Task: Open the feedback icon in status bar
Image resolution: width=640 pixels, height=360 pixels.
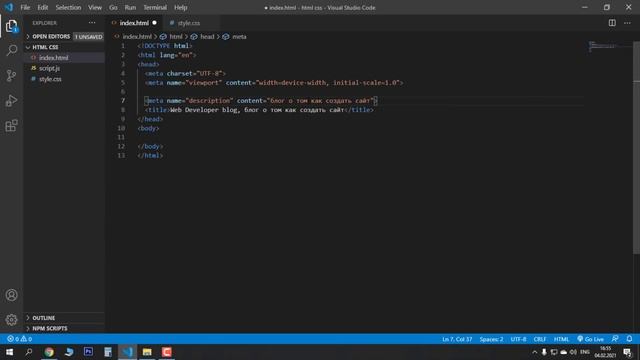Action: pos(615,339)
